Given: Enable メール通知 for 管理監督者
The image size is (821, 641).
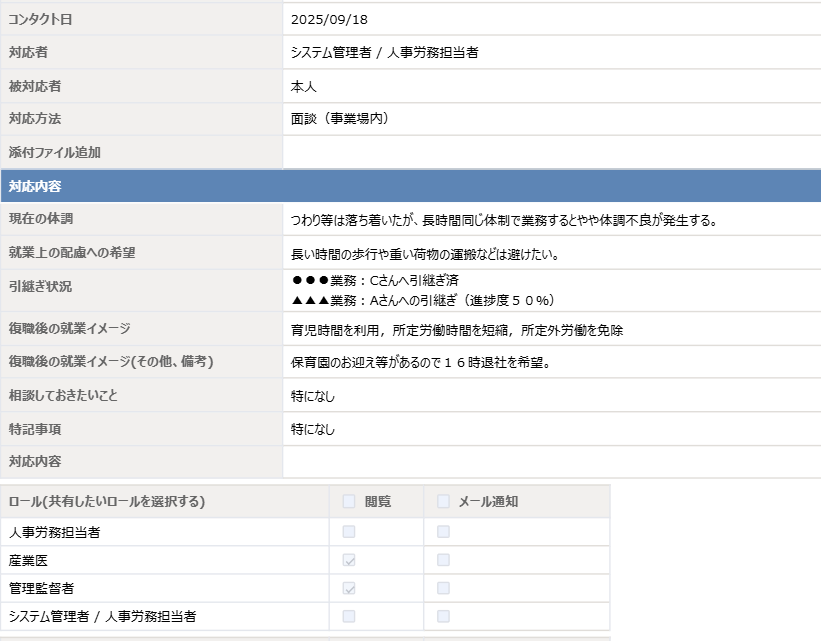Looking at the screenshot, I should tap(443, 587).
